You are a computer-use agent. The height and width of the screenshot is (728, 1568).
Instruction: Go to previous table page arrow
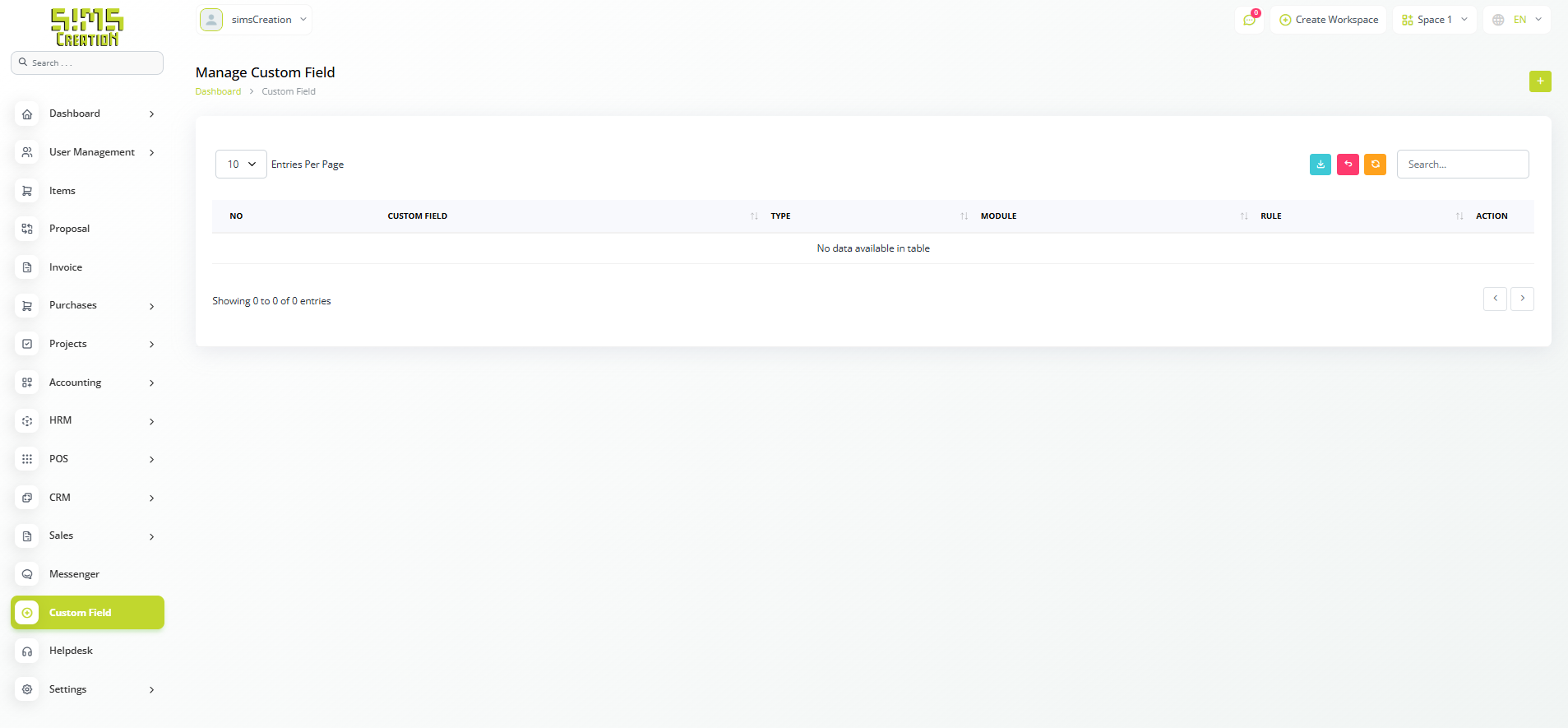click(1495, 299)
